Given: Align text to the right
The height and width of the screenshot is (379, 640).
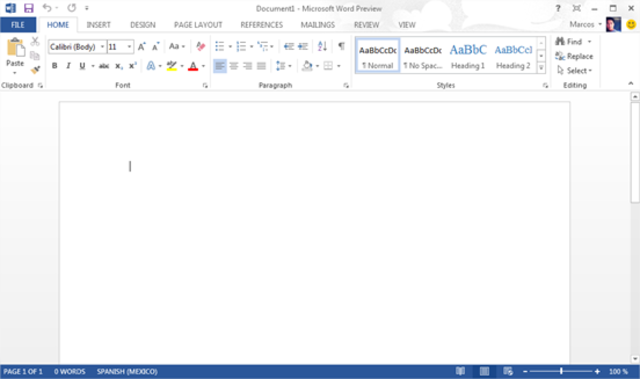Looking at the screenshot, I should [248, 66].
